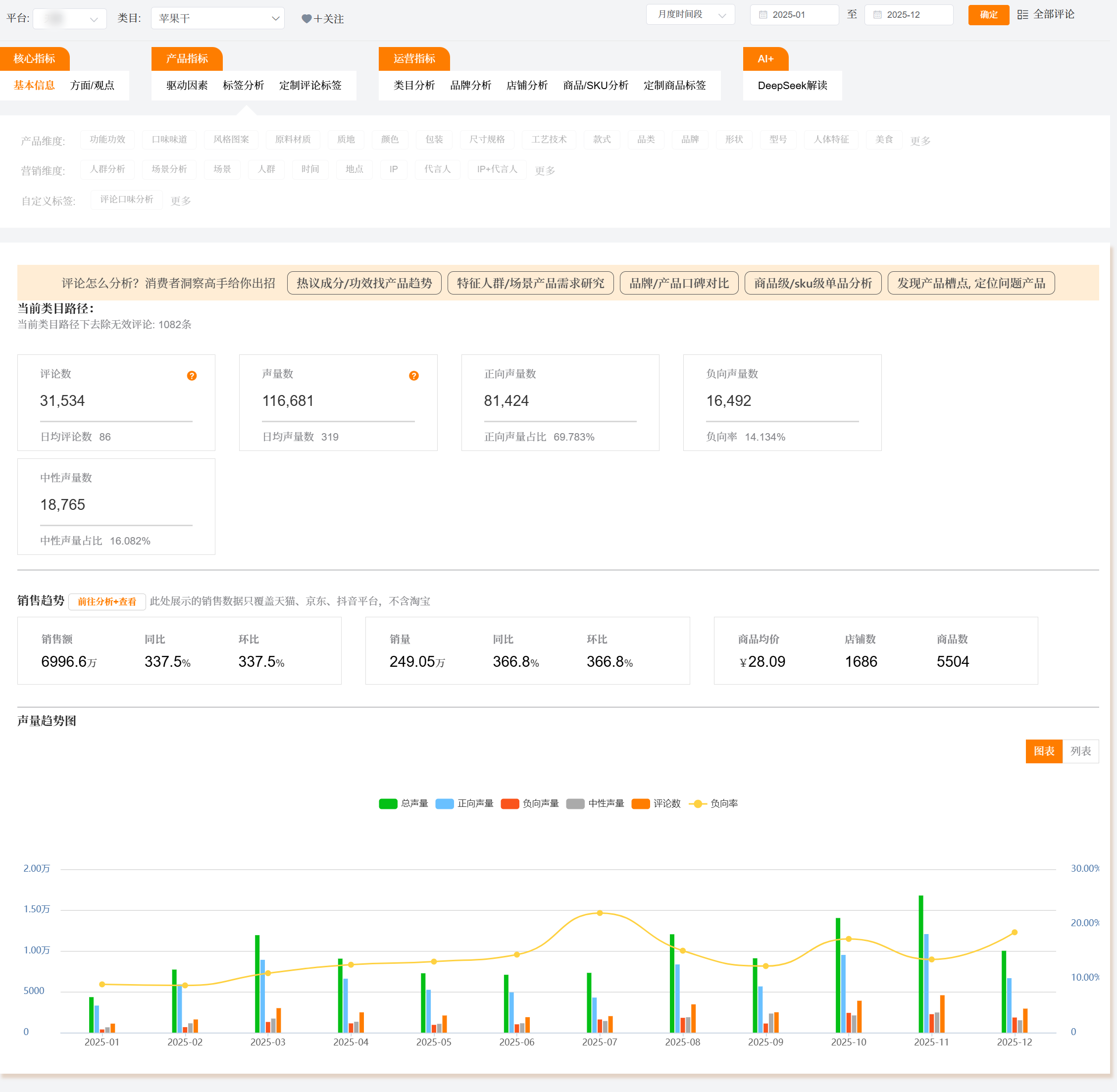Select the 口味味道 product dimension tag

(x=169, y=140)
